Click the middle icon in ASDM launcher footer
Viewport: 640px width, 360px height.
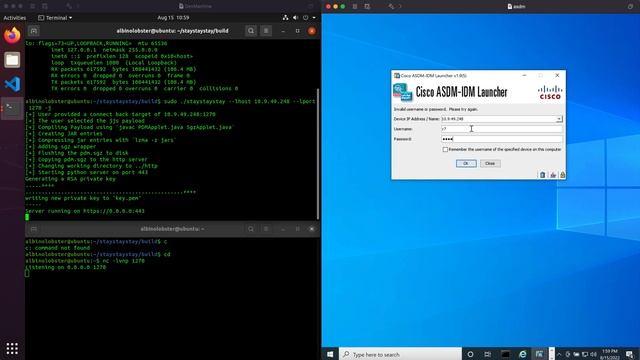point(553,175)
